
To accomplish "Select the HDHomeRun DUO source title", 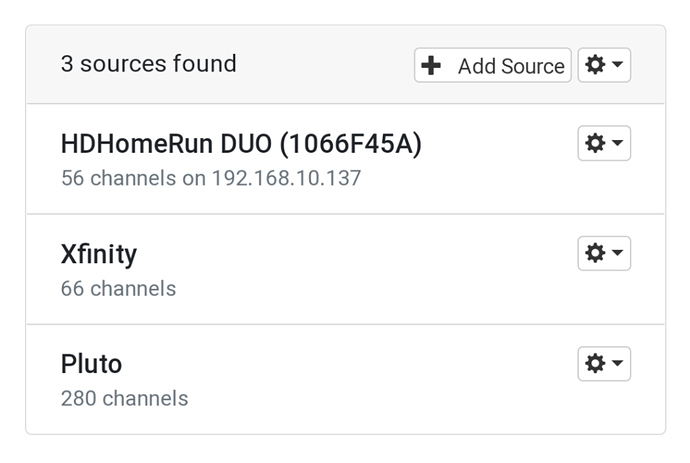I will (240, 145).
